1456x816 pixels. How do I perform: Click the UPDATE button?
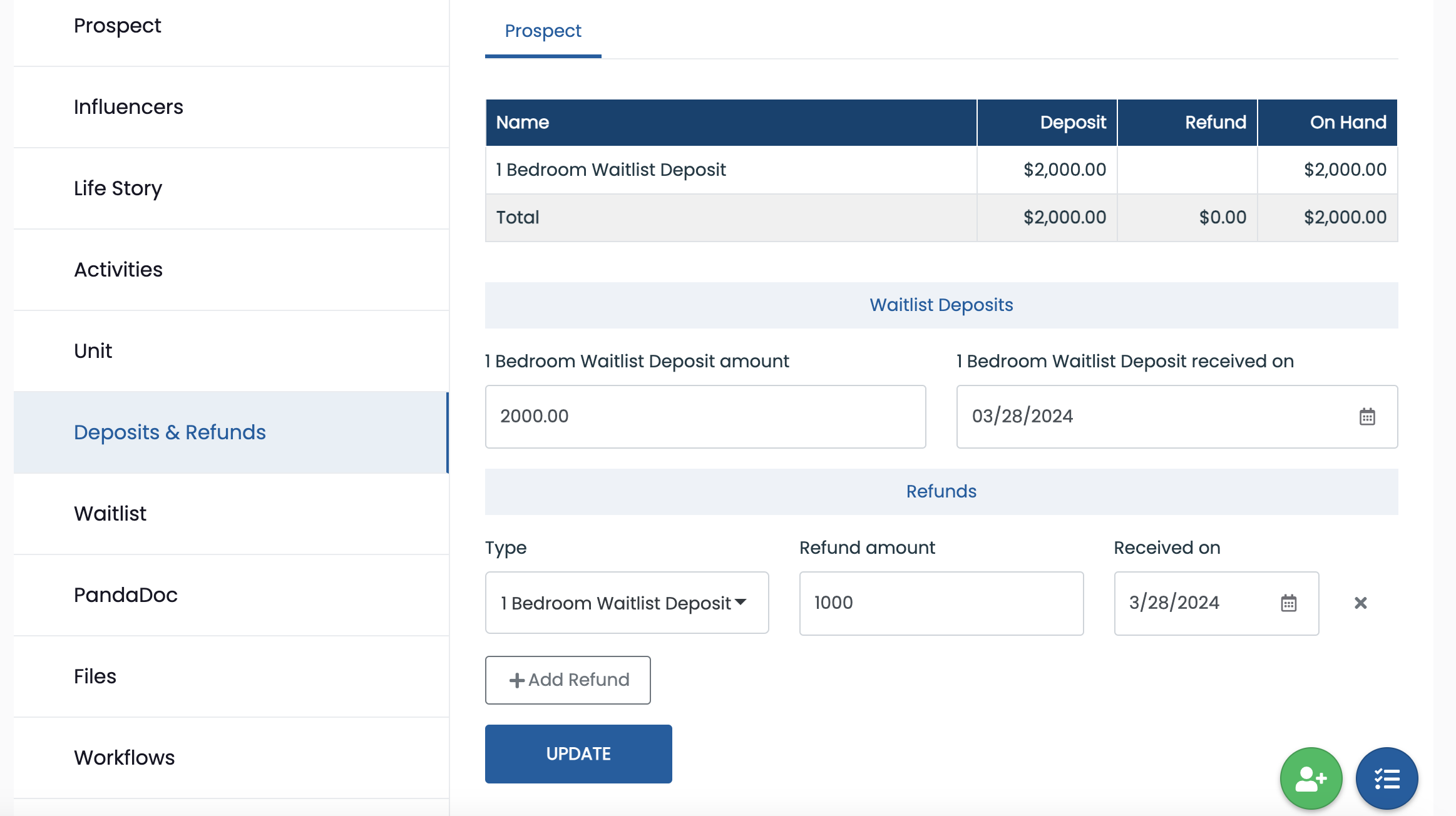pos(578,754)
